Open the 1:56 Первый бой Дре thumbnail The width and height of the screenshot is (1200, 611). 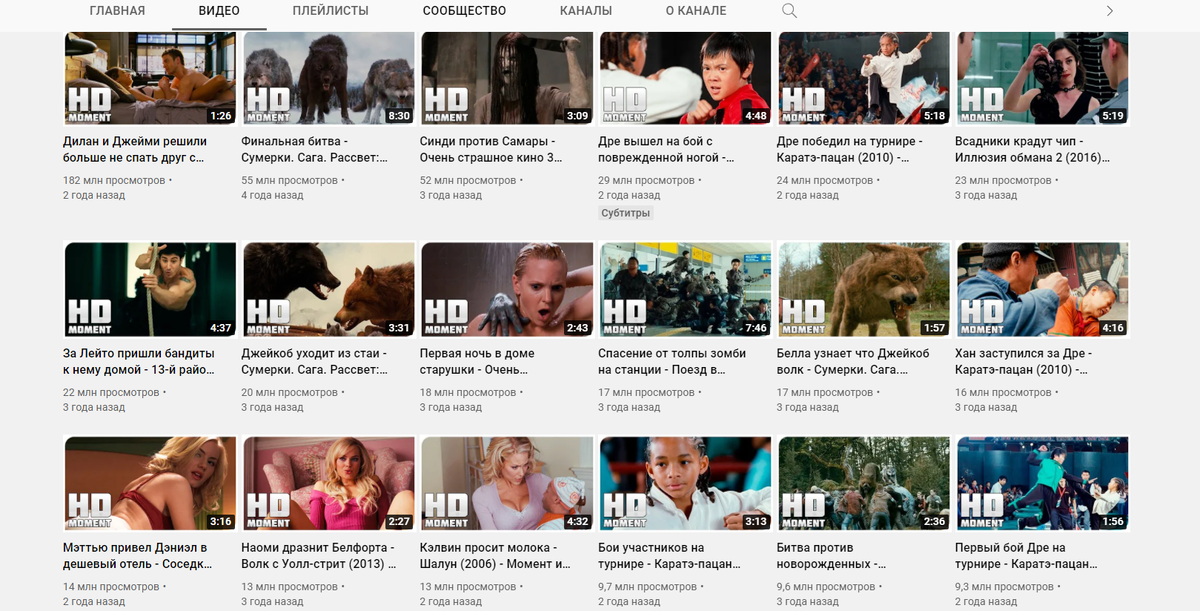[1043, 484]
